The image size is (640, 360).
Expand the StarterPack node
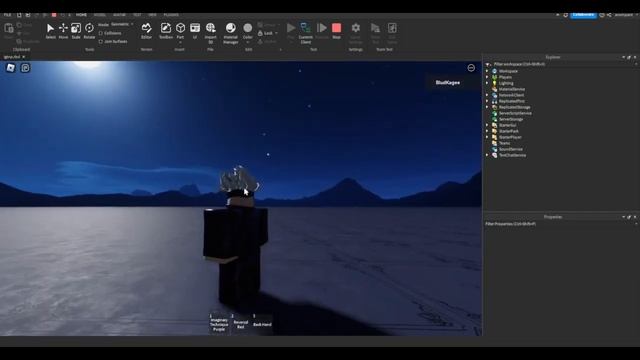[x=487, y=131]
